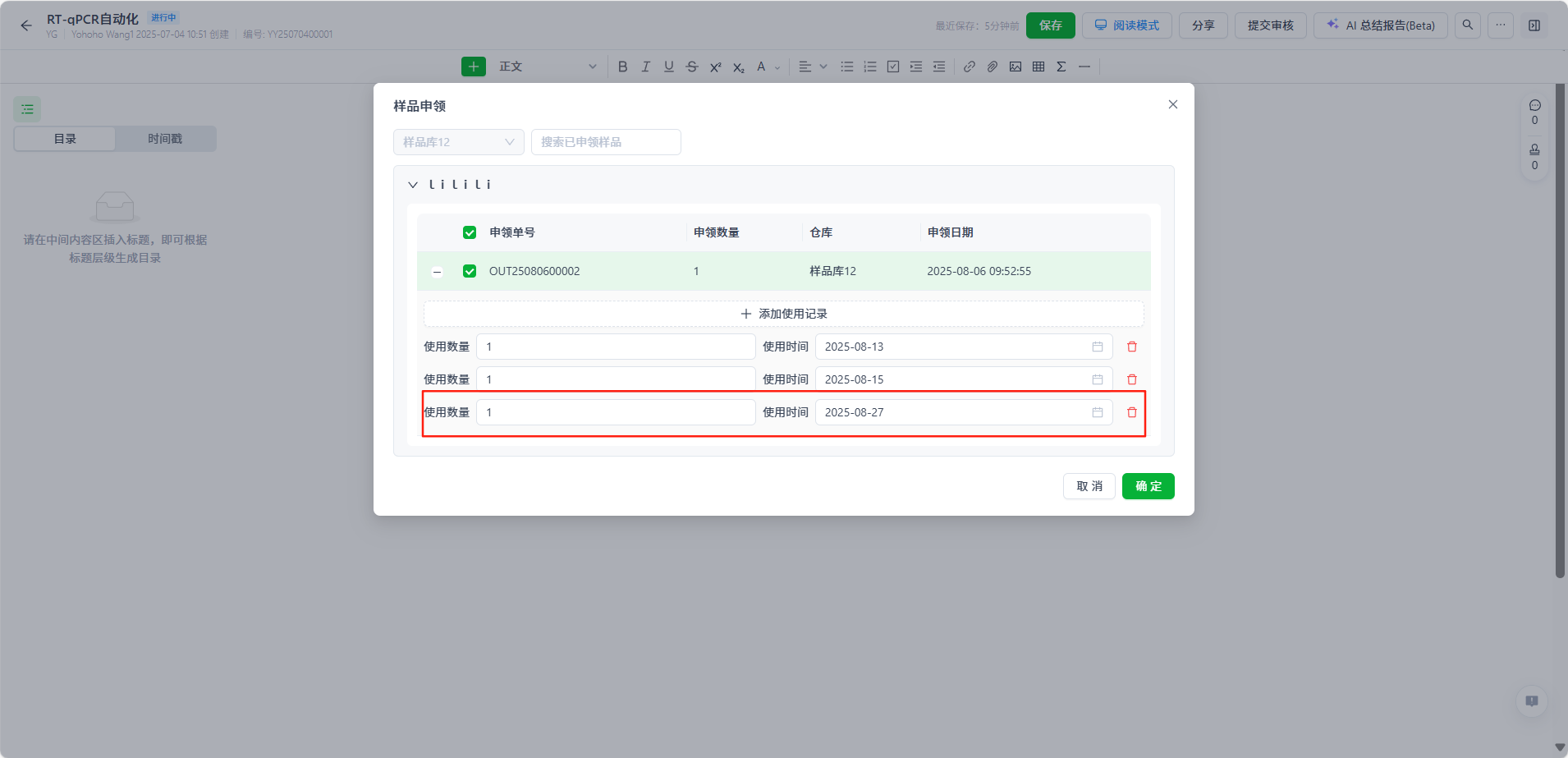Open the 样品库12 warehouse dropdown
The width and height of the screenshot is (1568, 758).
pyautogui.click(x=458, y=142)
